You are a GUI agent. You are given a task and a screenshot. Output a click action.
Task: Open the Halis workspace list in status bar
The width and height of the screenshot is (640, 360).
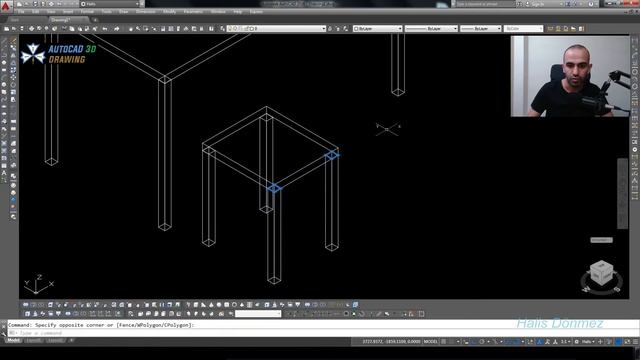tap(588, 342)
